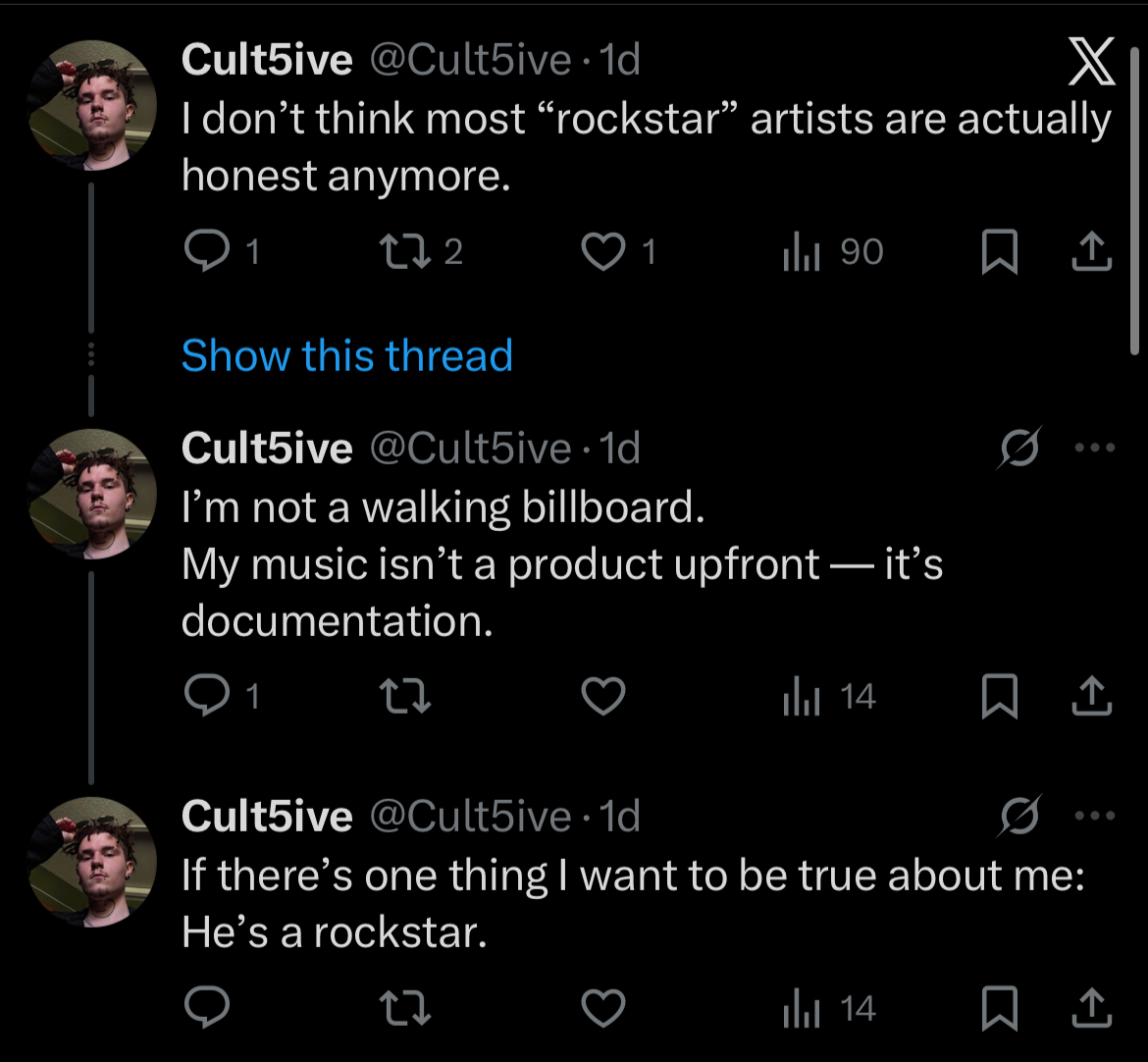Screen dimensions: 1148x1062
Task: Open @Cult5ive handle on first tweet
Action: tap(469, 61)
